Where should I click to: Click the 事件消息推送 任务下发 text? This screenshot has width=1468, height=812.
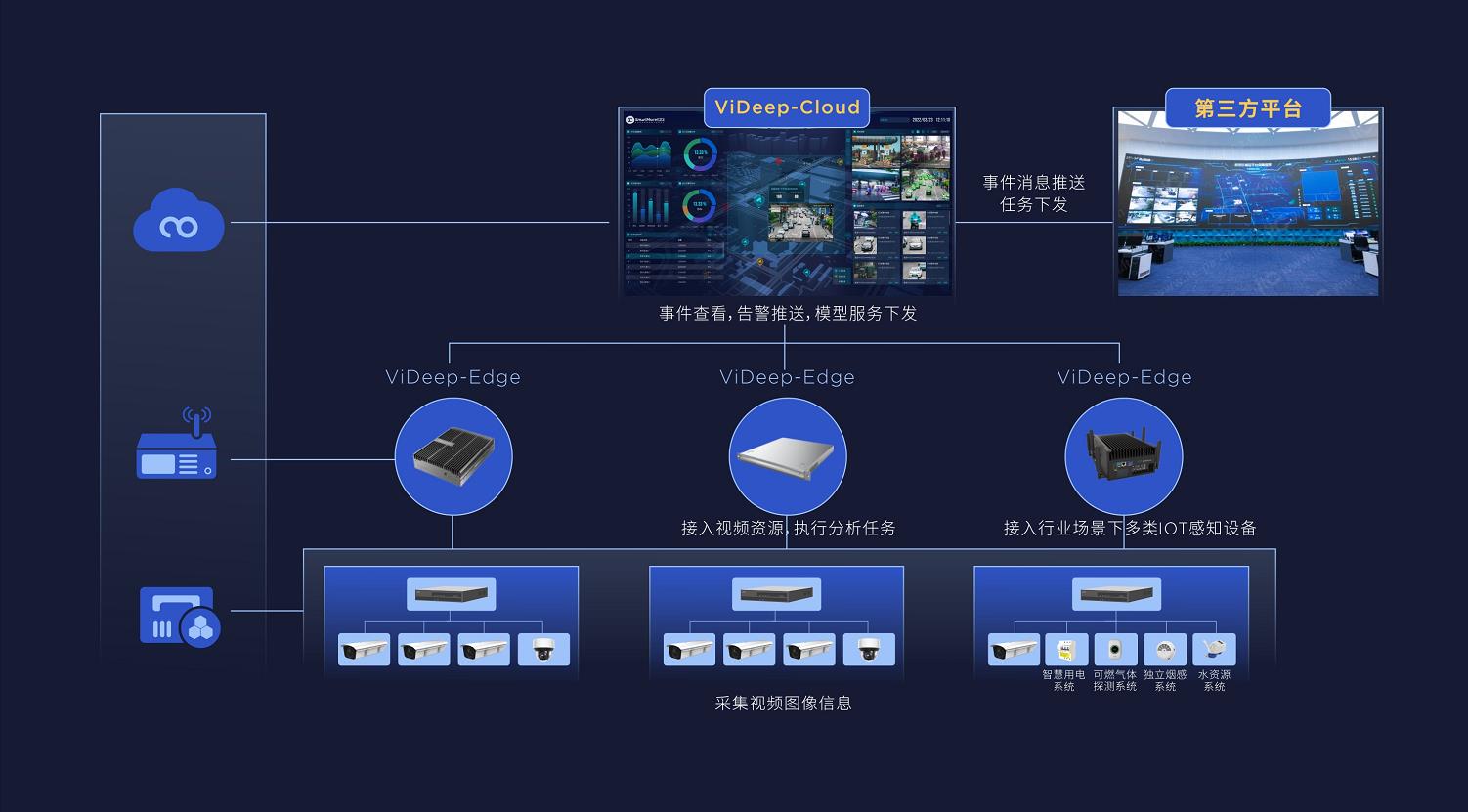(1033, 193)
